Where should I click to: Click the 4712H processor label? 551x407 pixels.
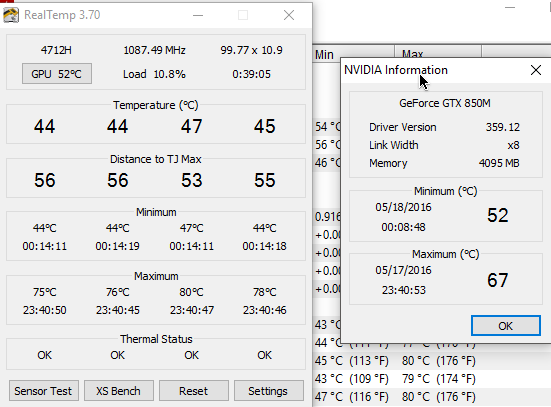[x=56, y=50]
